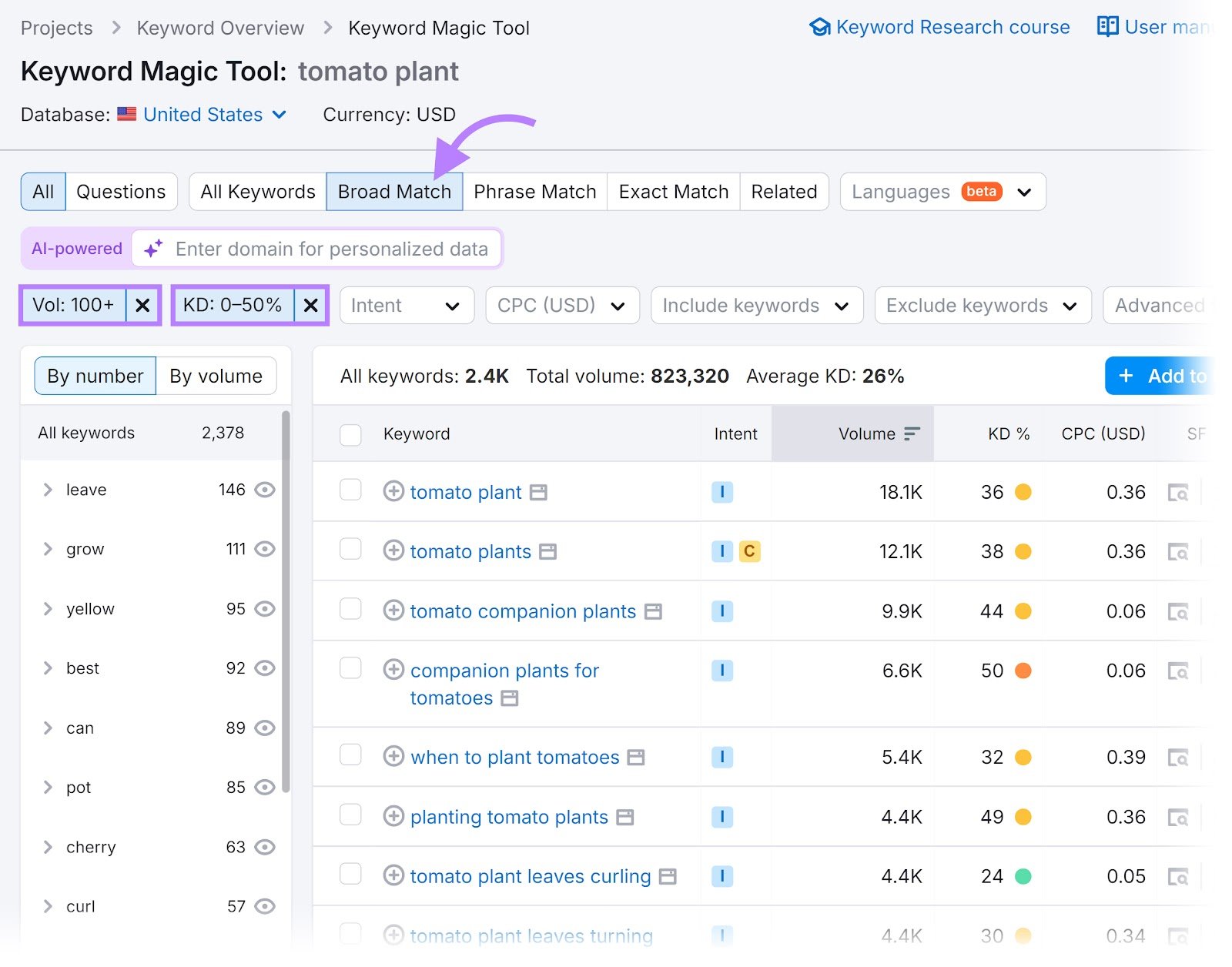The height and width of the screenshot is (967, 1232).
Task: Select all keywords via the header checkbox
Action: pos(350,434)
